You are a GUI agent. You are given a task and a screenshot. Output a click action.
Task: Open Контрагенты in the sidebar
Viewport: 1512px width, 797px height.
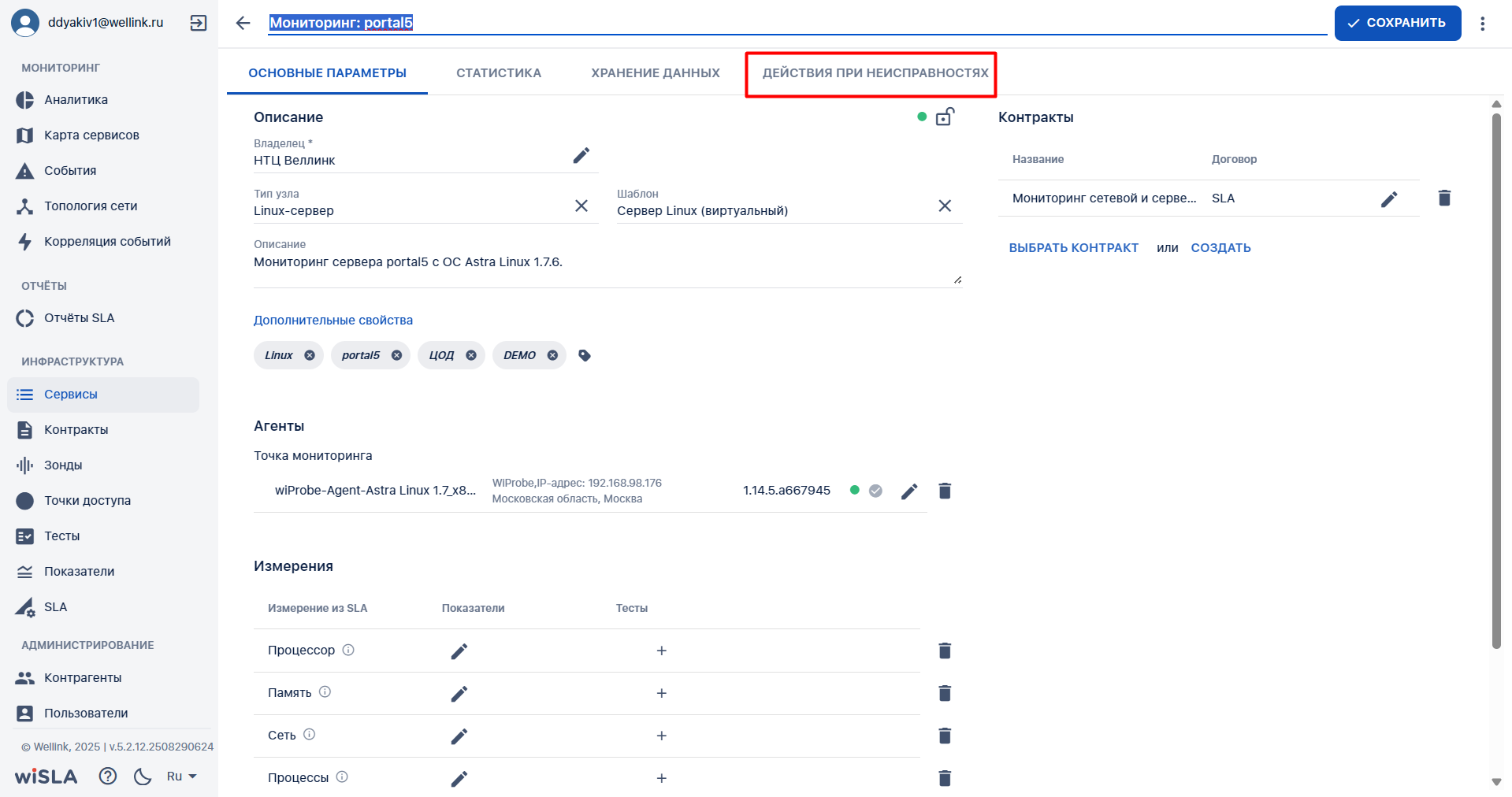(x=103, y=678)
